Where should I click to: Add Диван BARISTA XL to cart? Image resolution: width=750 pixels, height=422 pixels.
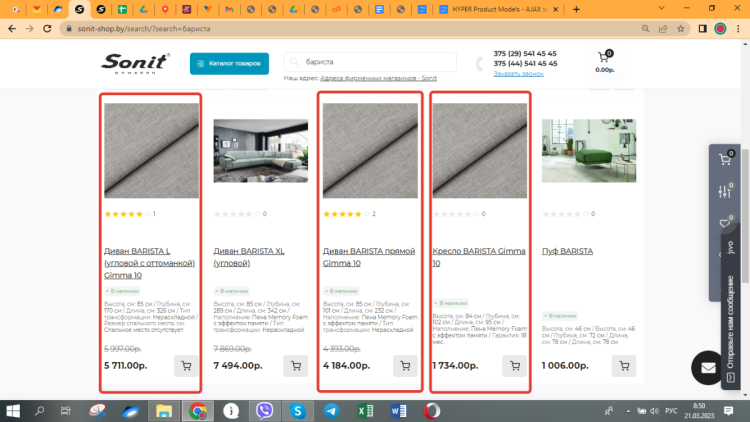coord(294,365)
